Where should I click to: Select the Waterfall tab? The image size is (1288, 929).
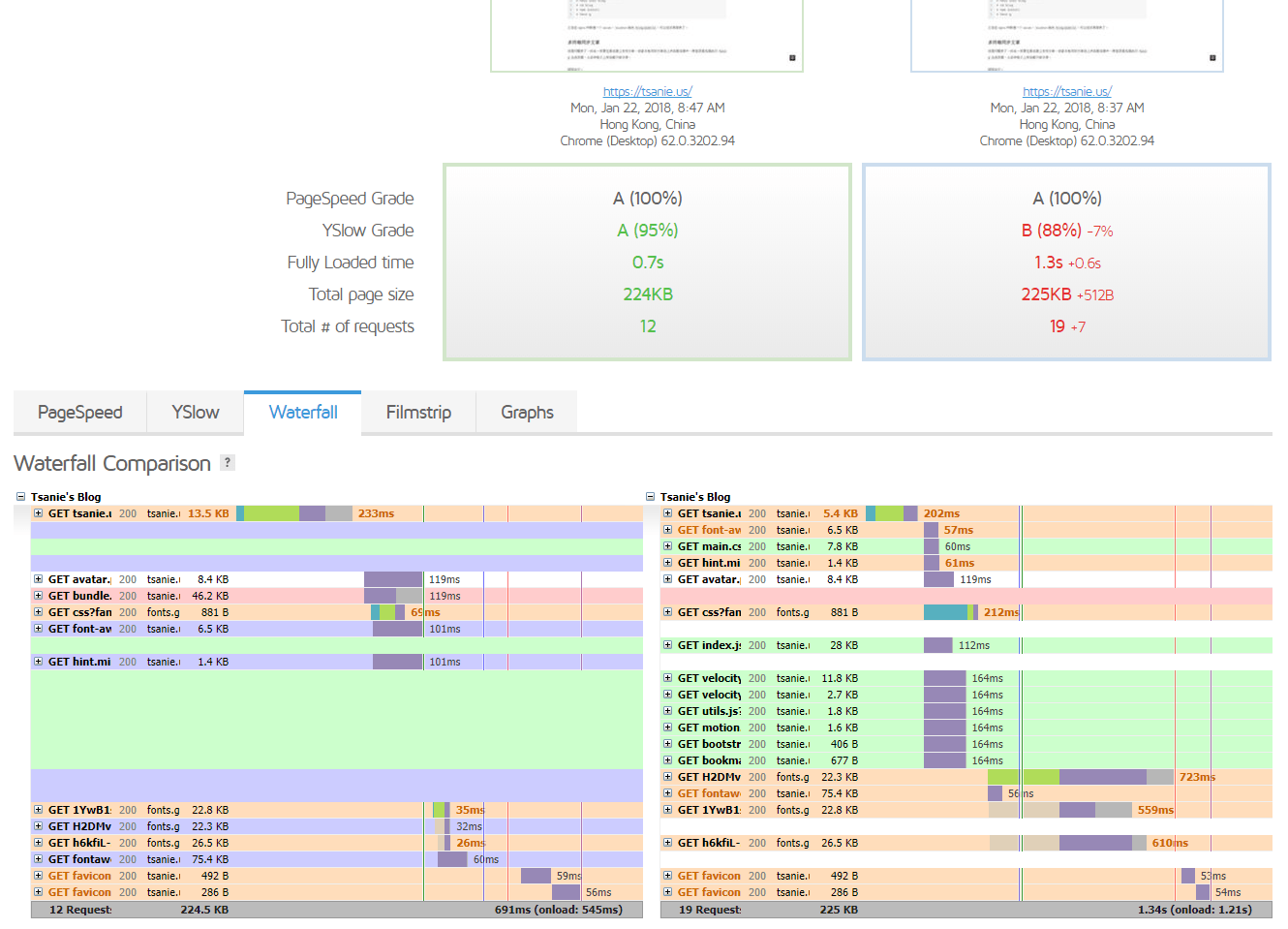coord(303,412)
